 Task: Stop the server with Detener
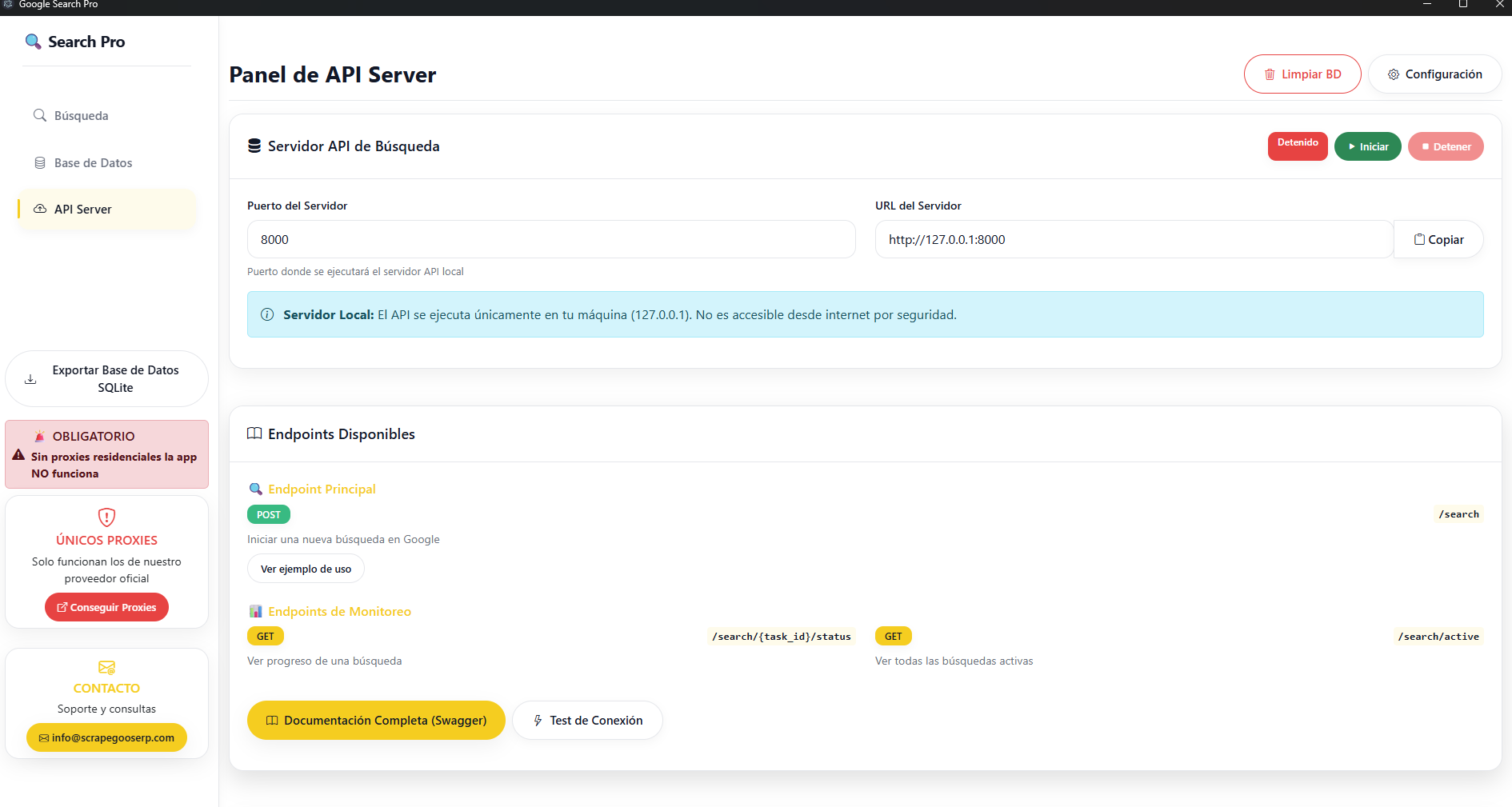(x=1445, y=146)
